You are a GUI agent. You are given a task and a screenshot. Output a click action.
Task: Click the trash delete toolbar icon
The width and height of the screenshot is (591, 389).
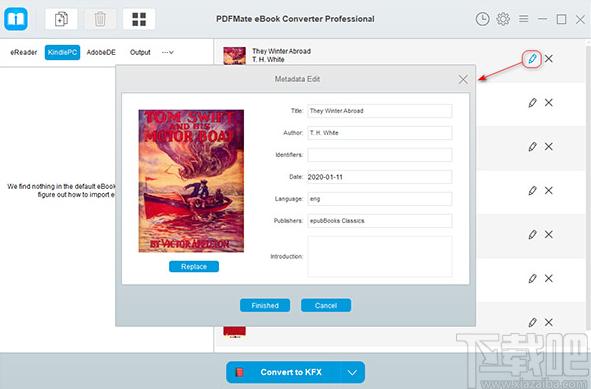point(100,19)
